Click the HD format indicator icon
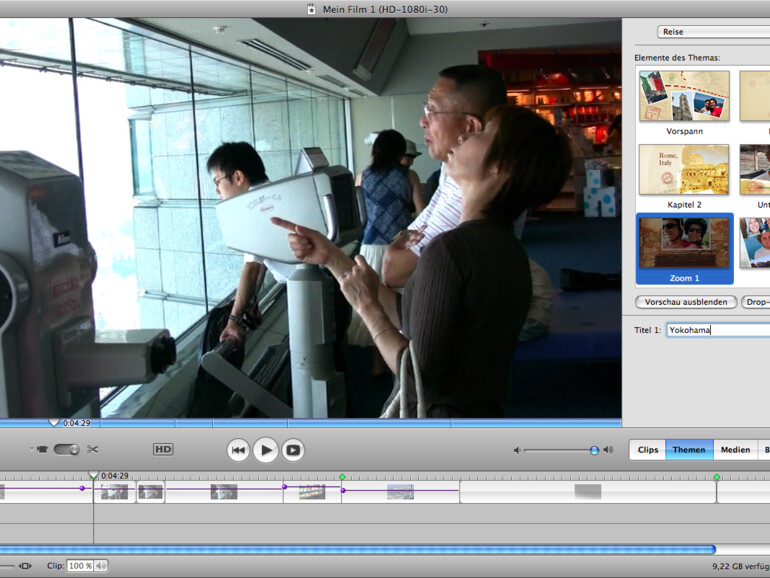The width and height of the screenshot is (770, 578). (163, 450)
